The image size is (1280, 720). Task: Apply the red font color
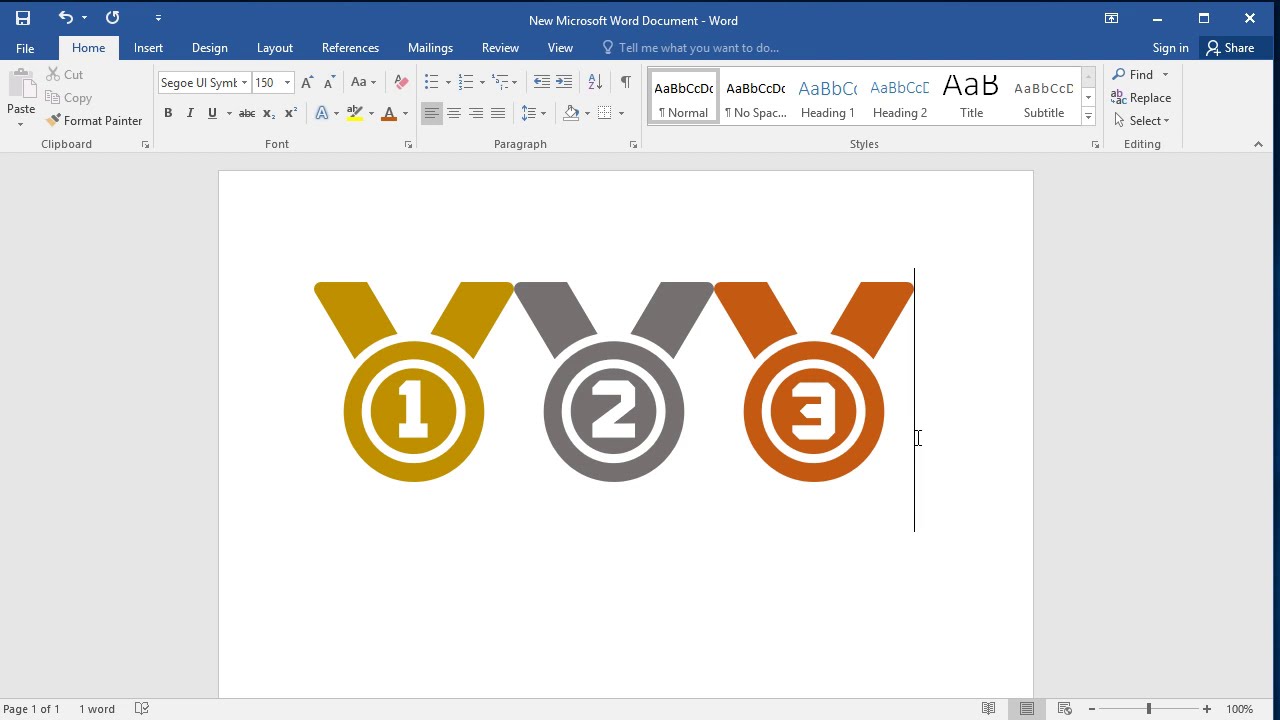click(389, 114)
